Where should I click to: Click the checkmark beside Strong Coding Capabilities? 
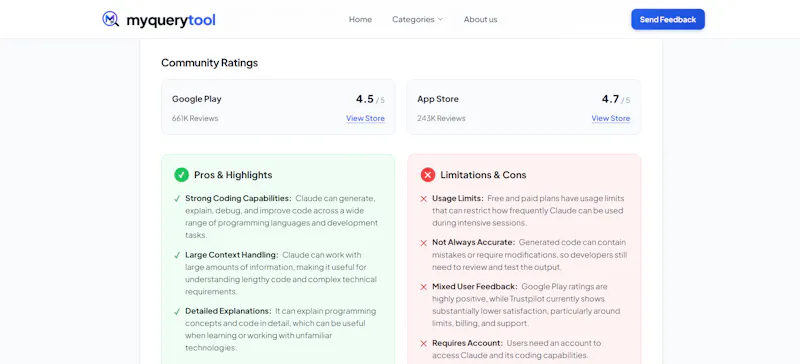(177, 199)
